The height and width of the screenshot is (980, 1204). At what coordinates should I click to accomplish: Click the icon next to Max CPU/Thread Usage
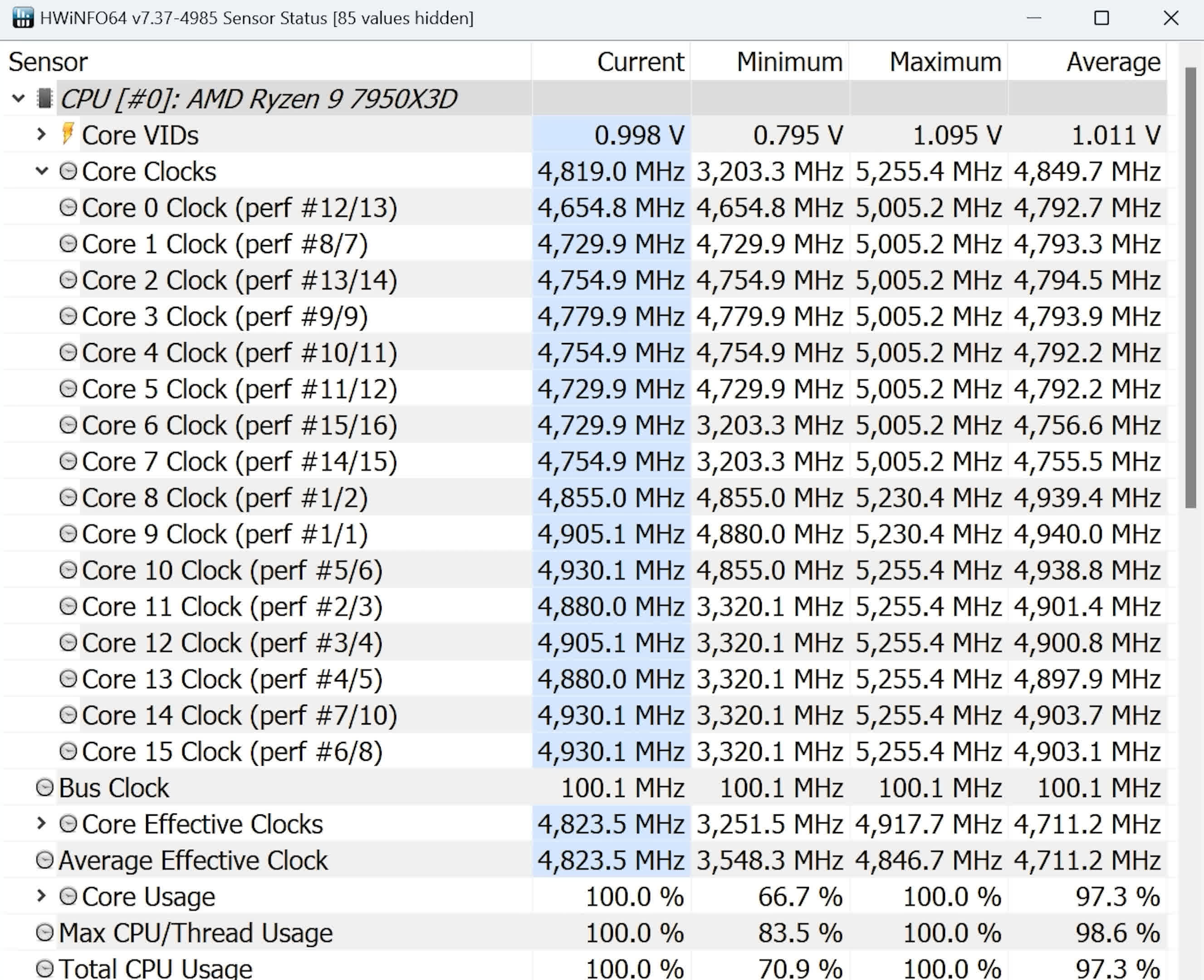[44, 932]
